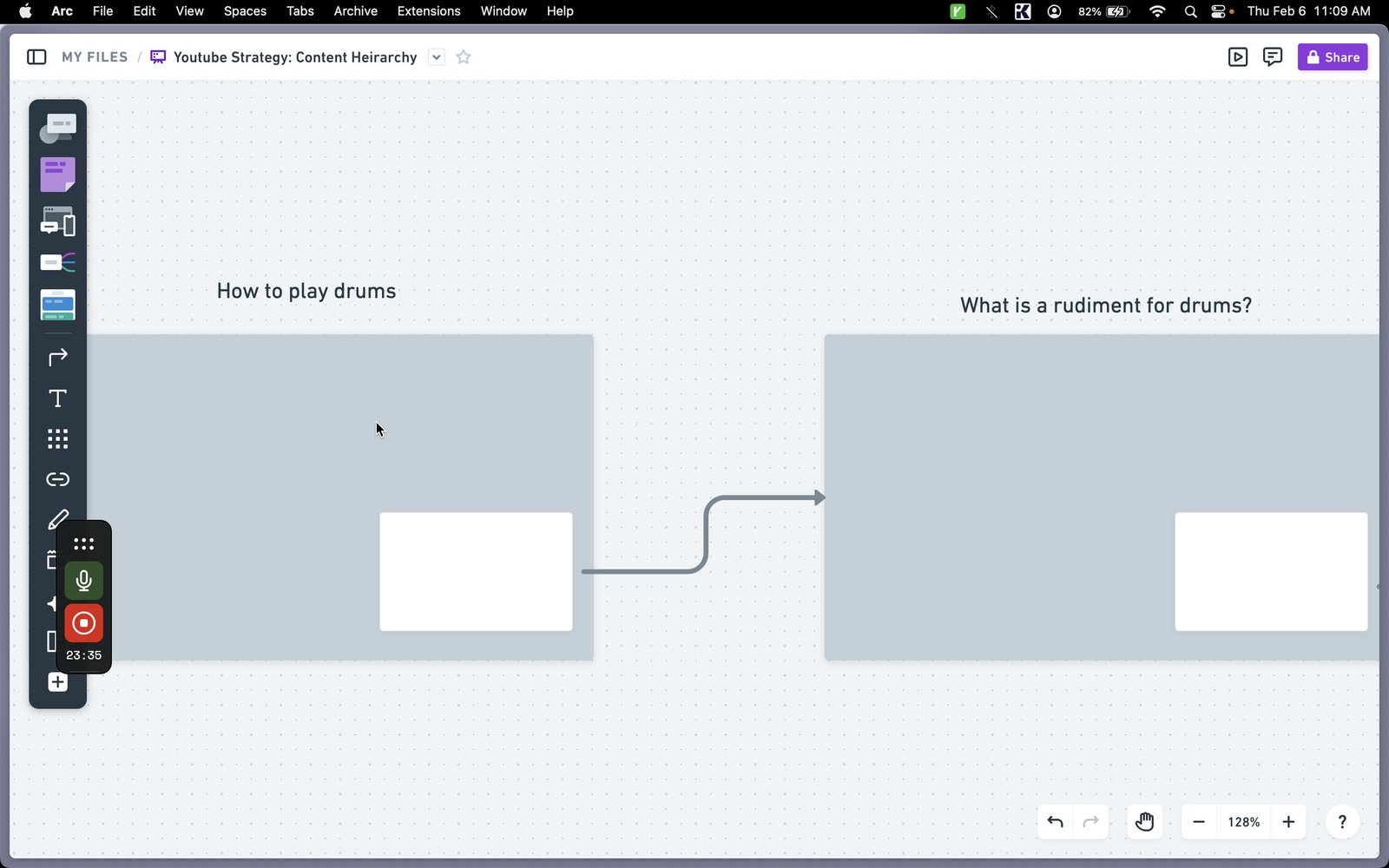The height and width of the screenshot is (868, 1389).
Task: Star this board as a favorite
Action: click(x=464, y=57)
